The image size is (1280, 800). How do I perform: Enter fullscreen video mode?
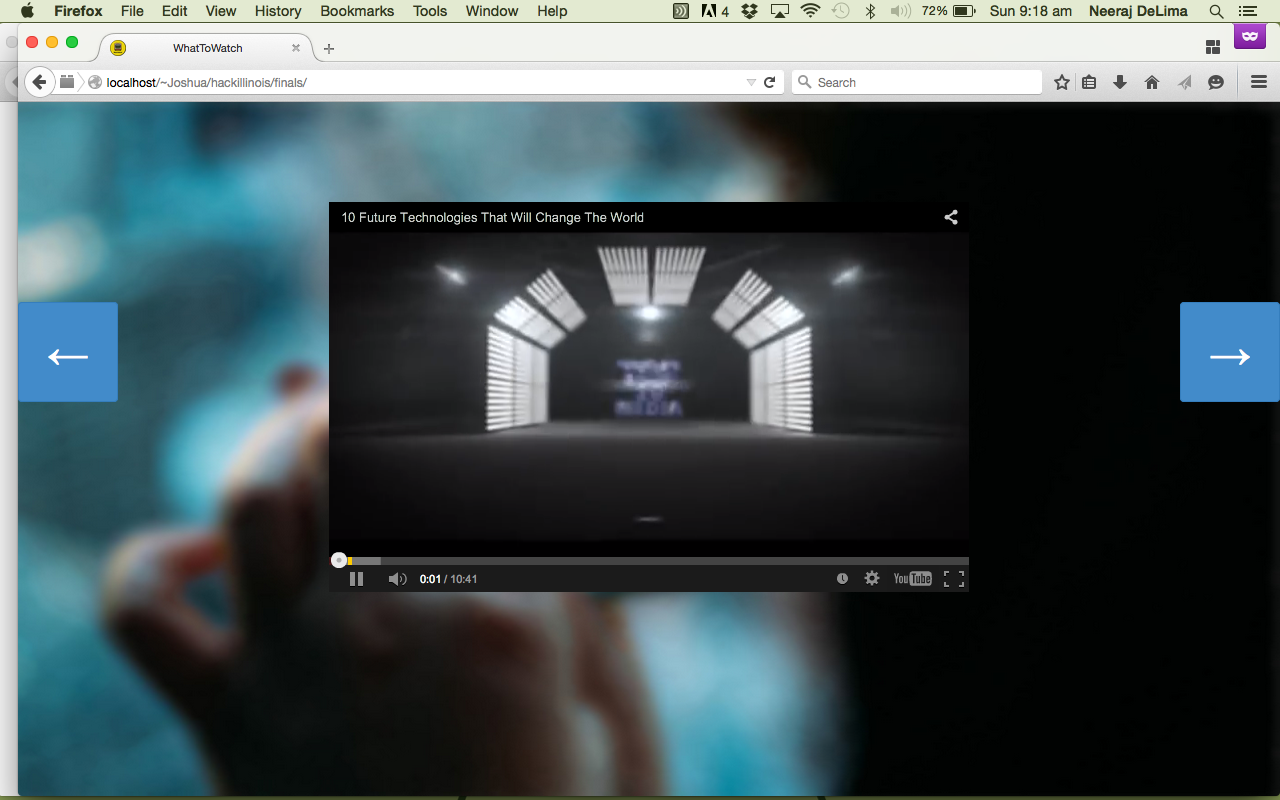click(x=954, y=578)
